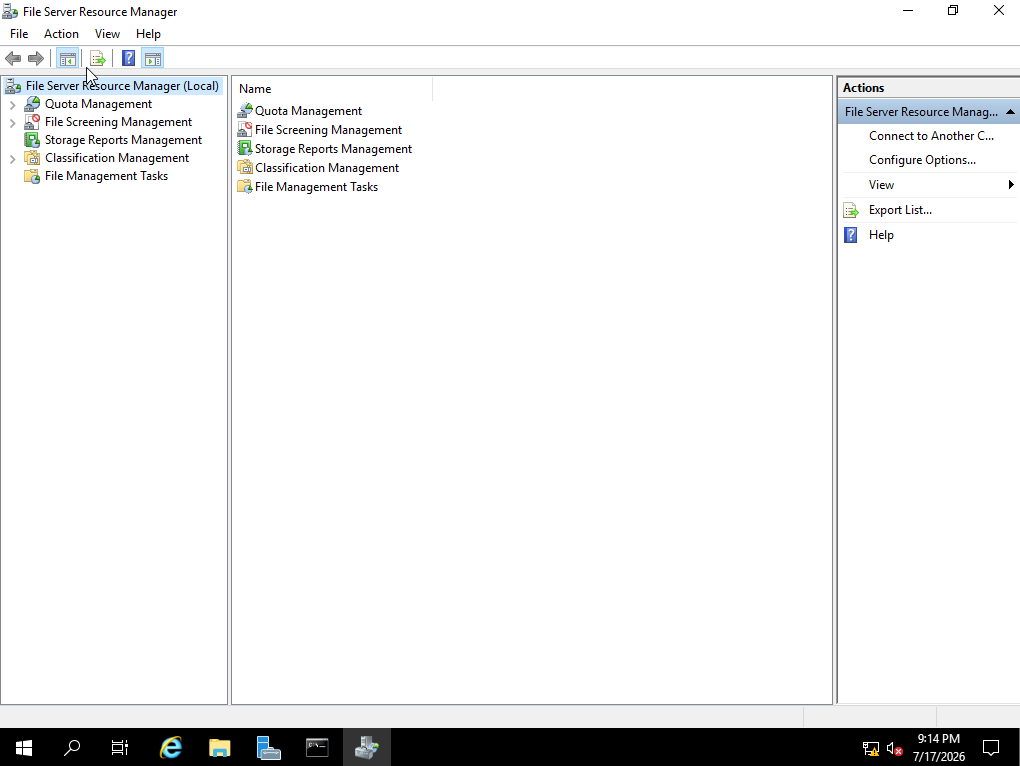This screenshot has height=766, width=1020.
Task: Click Connect to Another Computer action
Action: [931, 136]
